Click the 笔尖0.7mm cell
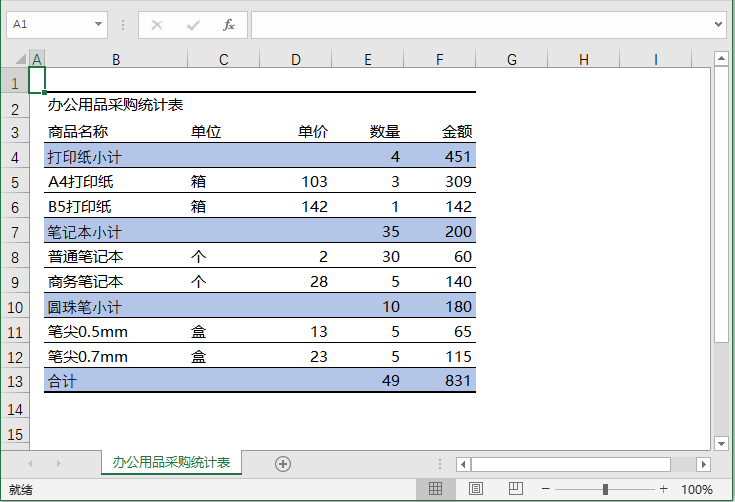This screenshot has height=502, width=735. (116, 356)
